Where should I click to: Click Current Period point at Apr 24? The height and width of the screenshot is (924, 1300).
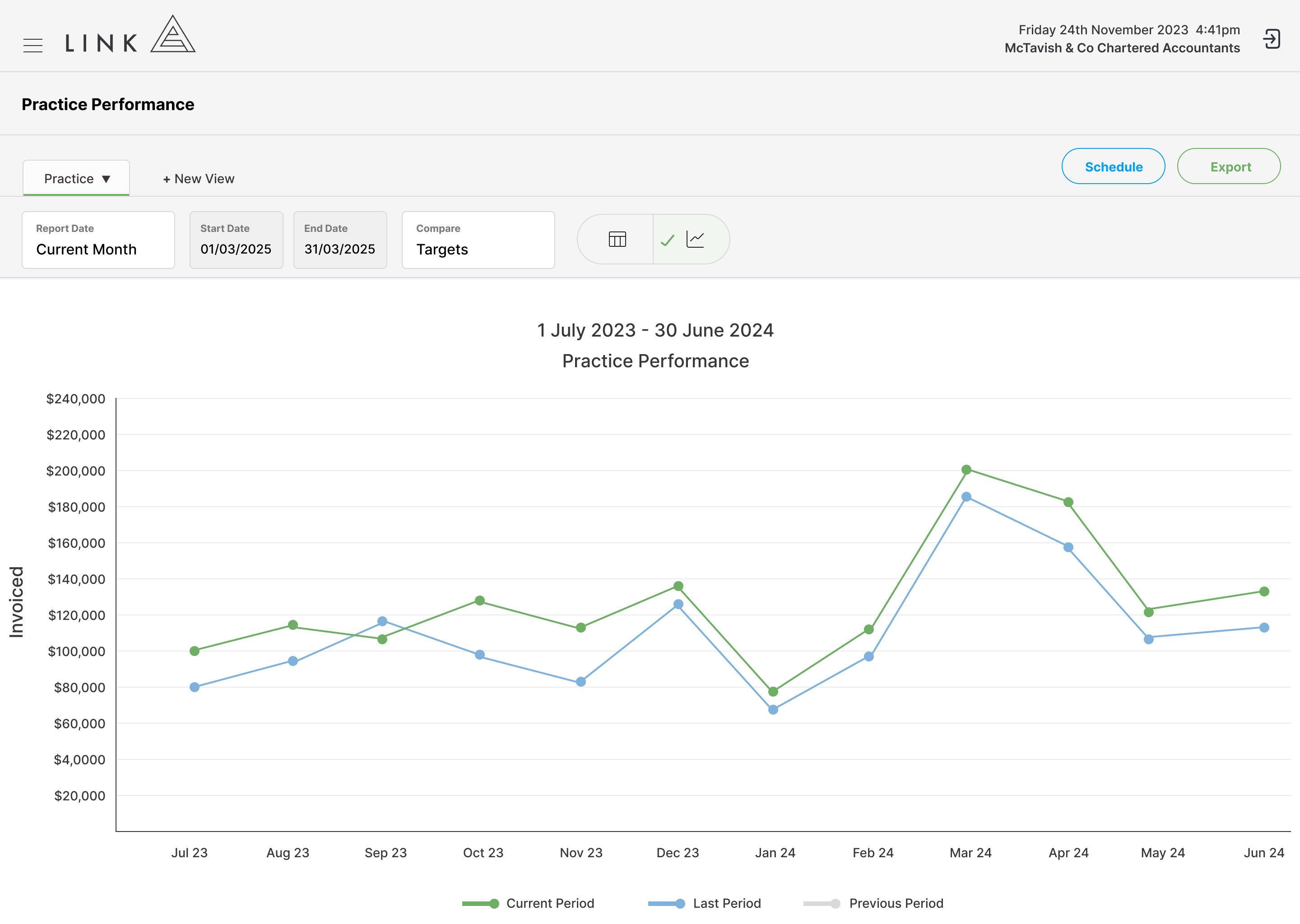pos(1068,503)
